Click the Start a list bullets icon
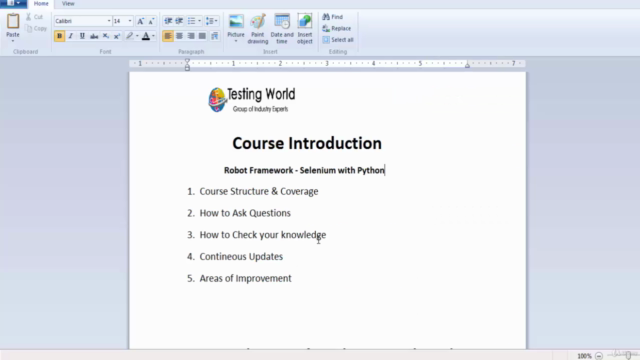Screen dimensions: 640x360 pyautogui.click(x=191, y=21)
